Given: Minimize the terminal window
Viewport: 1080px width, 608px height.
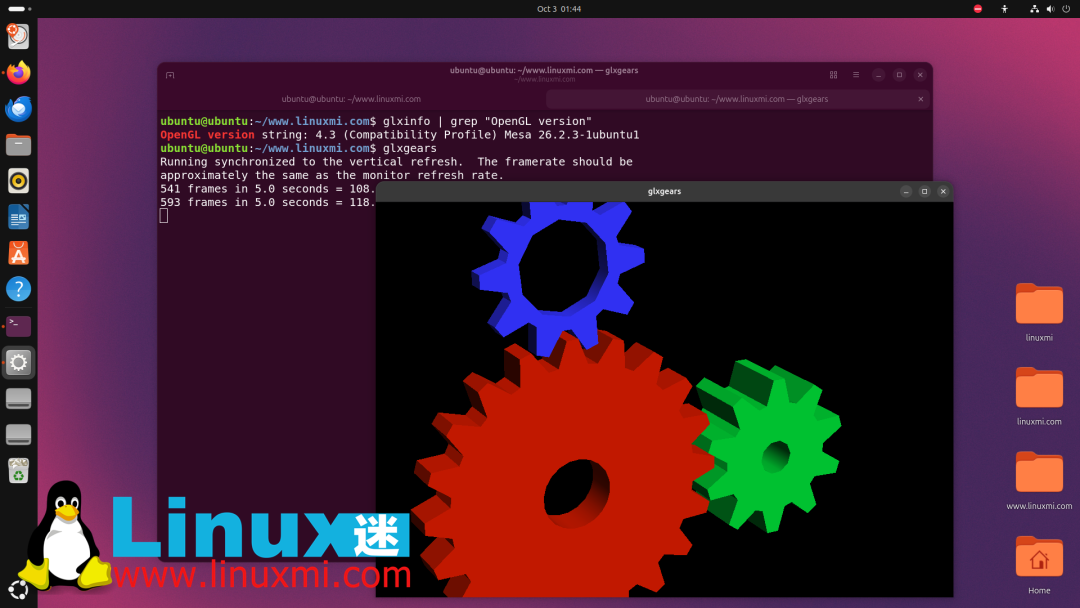Looking at the screenshot, I should coord(878,75).
